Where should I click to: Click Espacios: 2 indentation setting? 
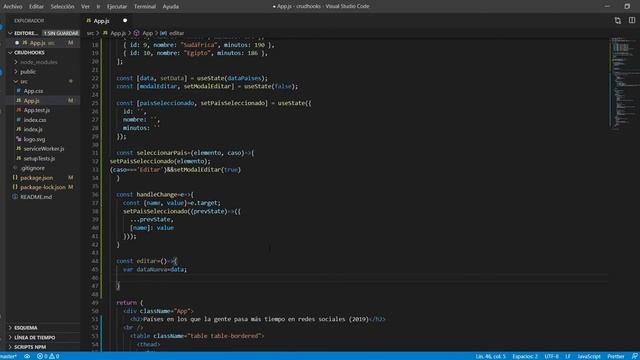pyautogui.click(x=525, y=356)
